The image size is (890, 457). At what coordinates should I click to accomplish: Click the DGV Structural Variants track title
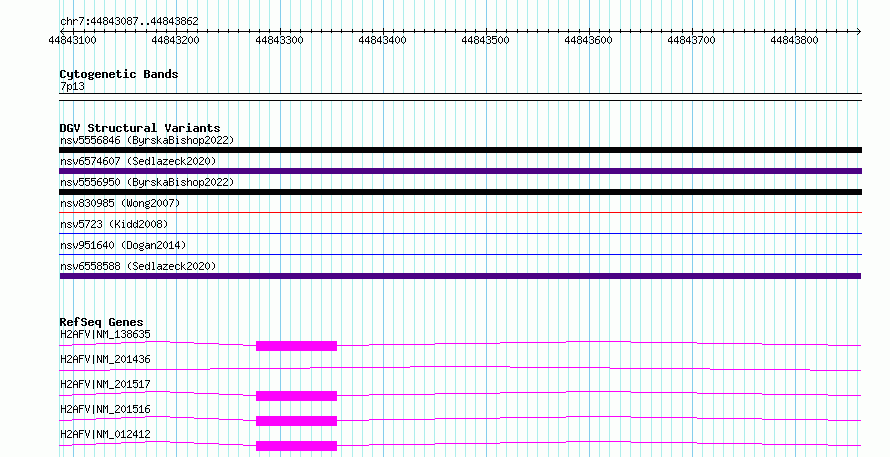(140, 128)
